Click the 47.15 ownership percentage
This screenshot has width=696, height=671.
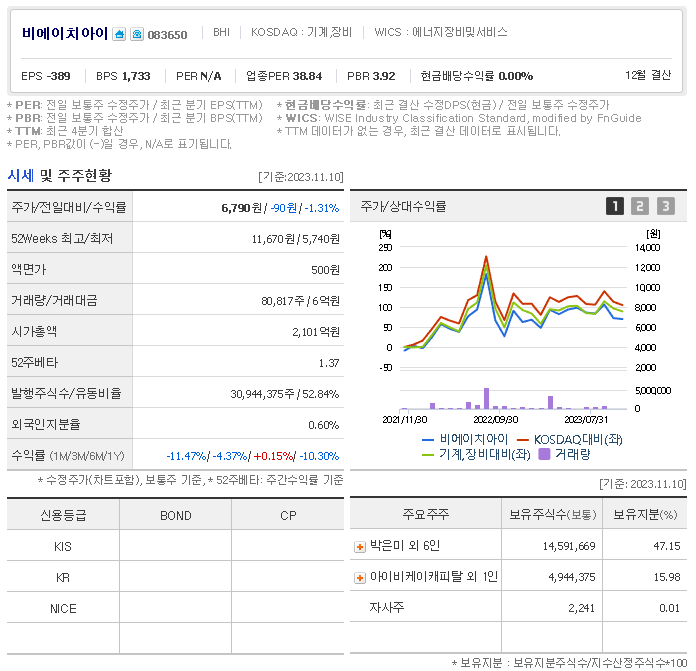(667, 546)
